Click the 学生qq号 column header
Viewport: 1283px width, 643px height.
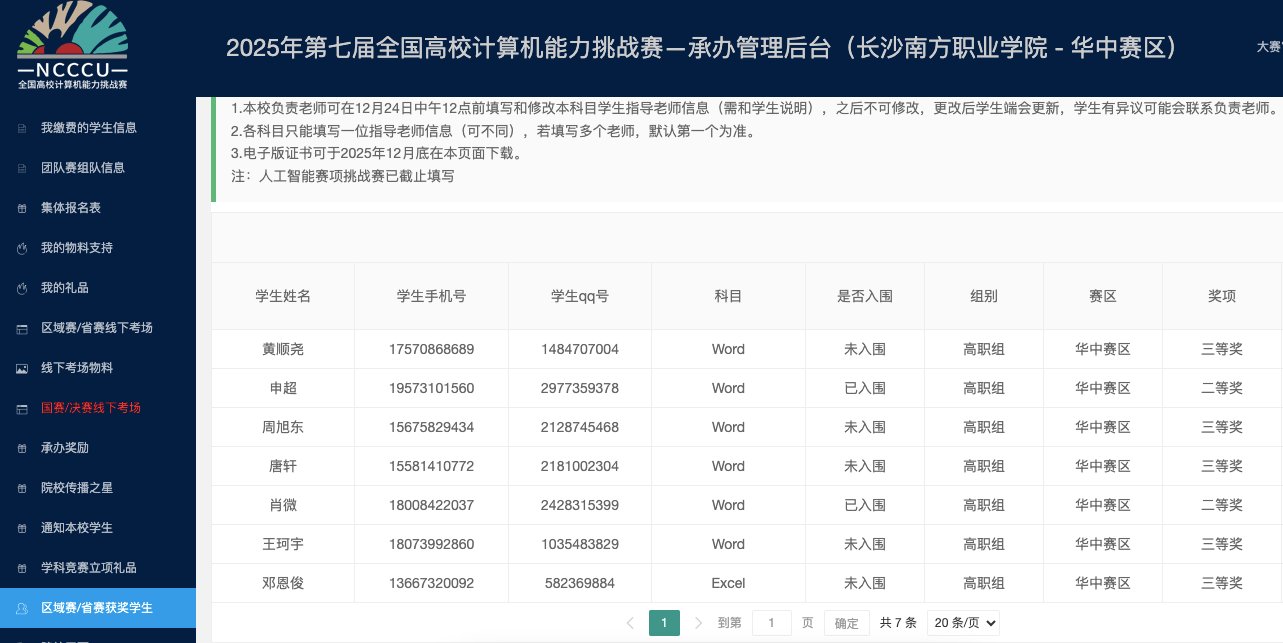[580, 296]
